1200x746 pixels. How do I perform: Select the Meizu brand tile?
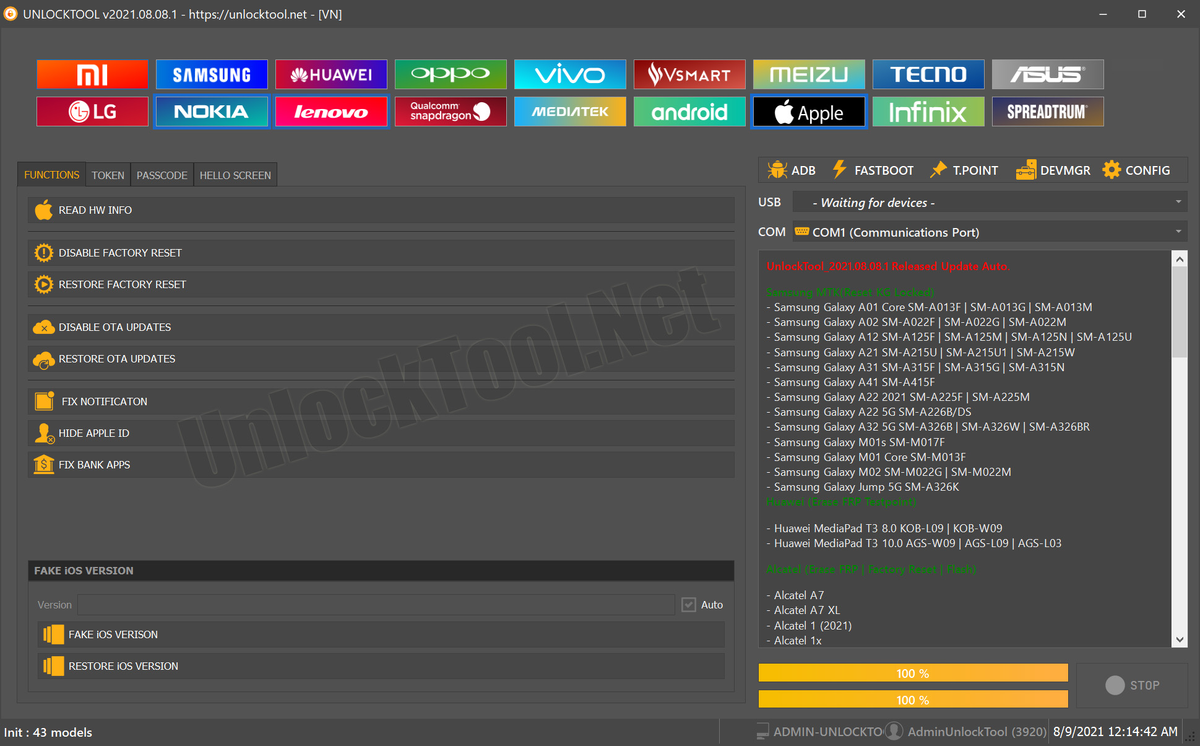pos(809,74)
